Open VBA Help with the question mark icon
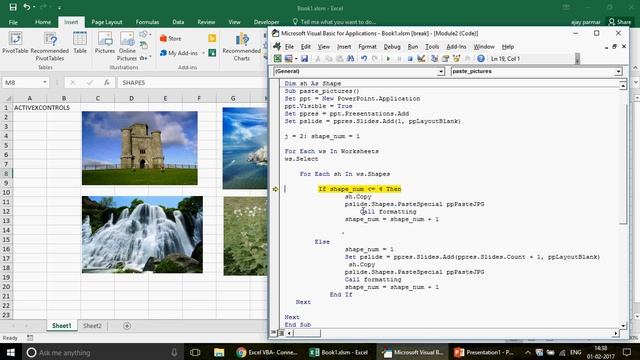 tap(481, 59)
